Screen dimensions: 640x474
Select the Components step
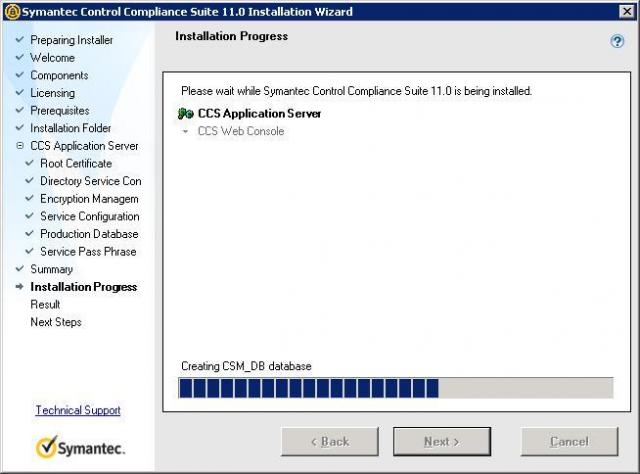point(59,76)
